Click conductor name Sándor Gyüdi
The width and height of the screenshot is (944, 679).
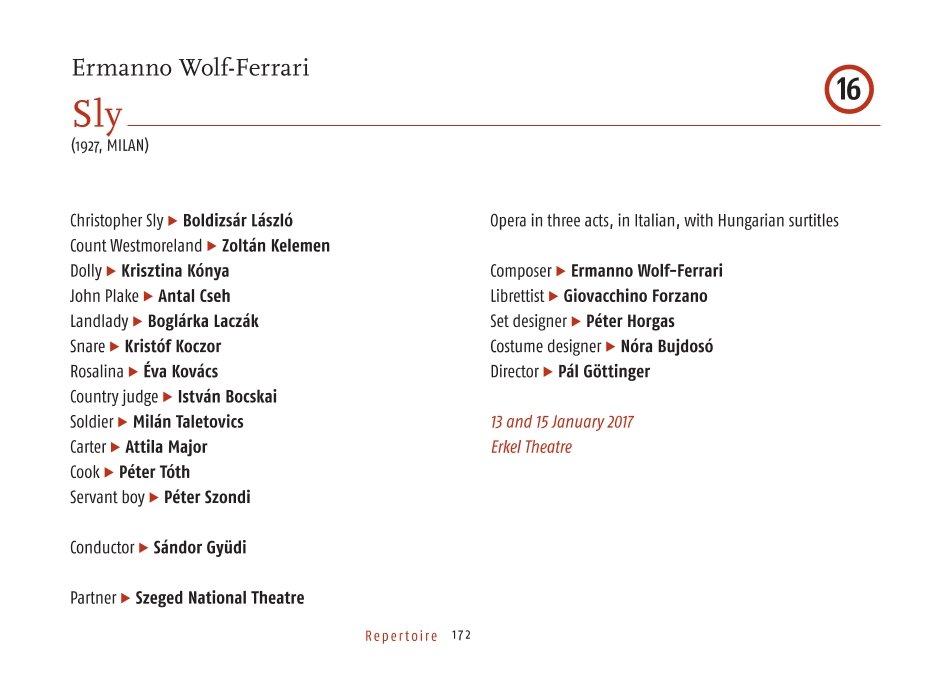tap(200, 547)
